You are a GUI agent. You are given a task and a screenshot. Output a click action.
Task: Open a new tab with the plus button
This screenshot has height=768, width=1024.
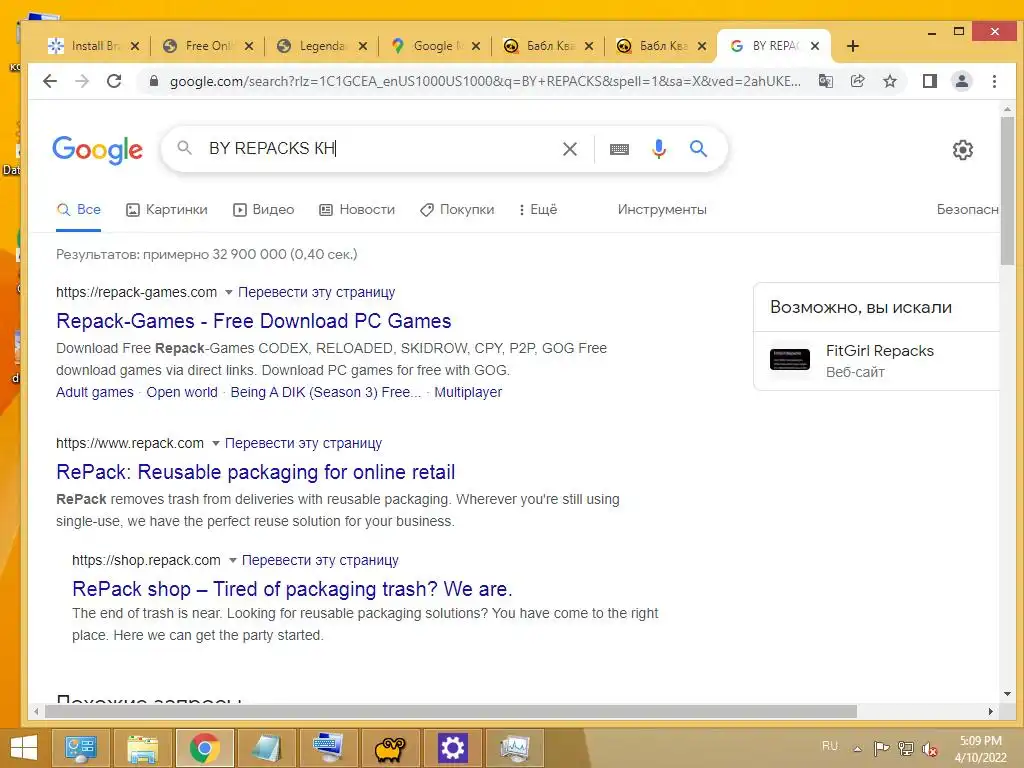pos(852,46)
